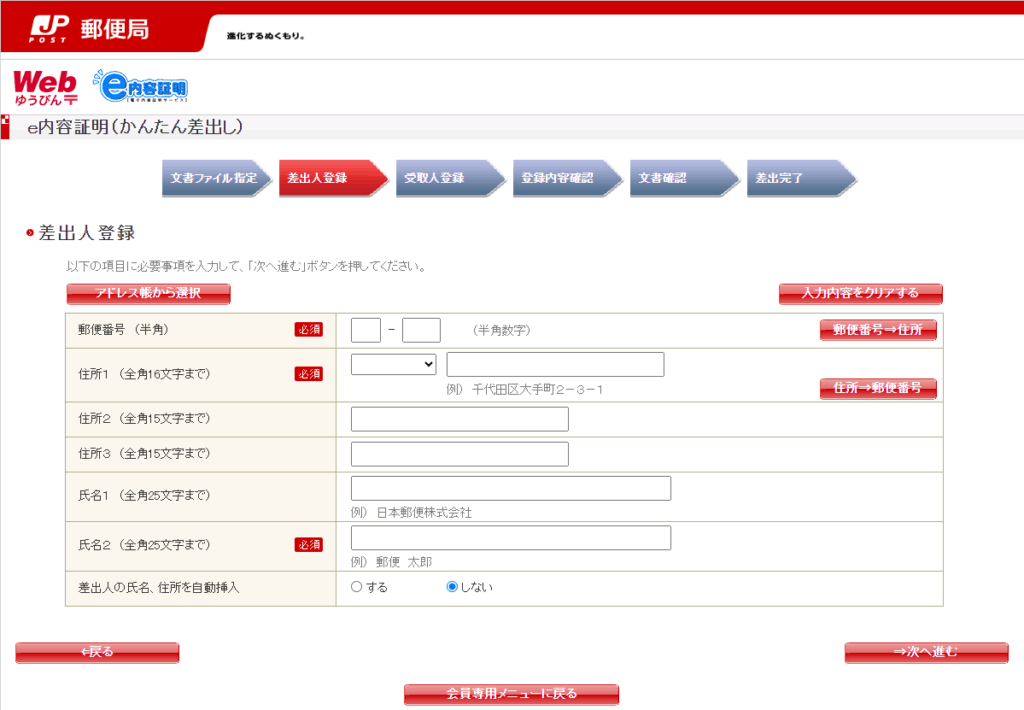
Task: Click the Japan Post 郵便局 logo
Action: point(89,29)
